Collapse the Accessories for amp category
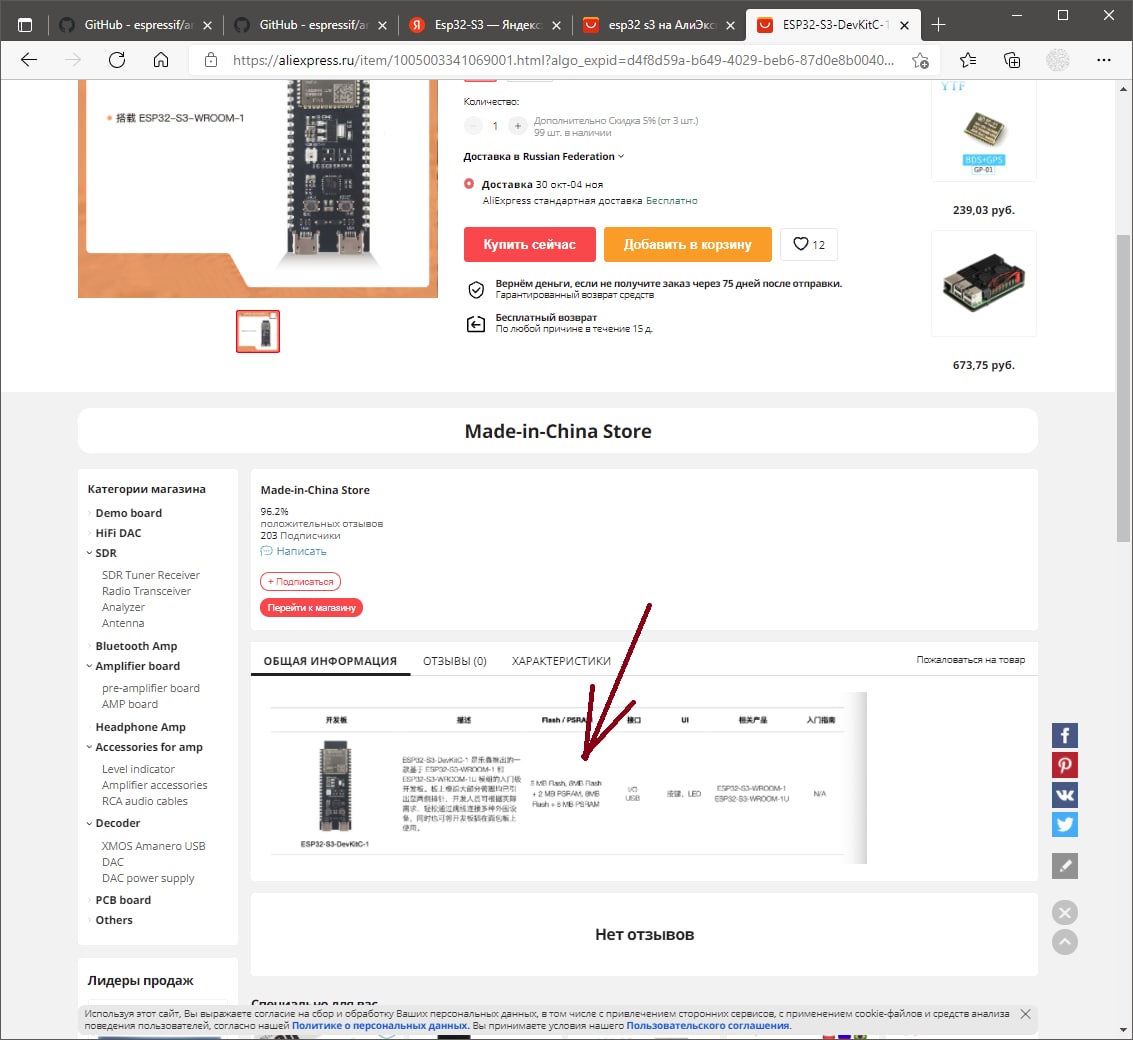 coord(89,747)
